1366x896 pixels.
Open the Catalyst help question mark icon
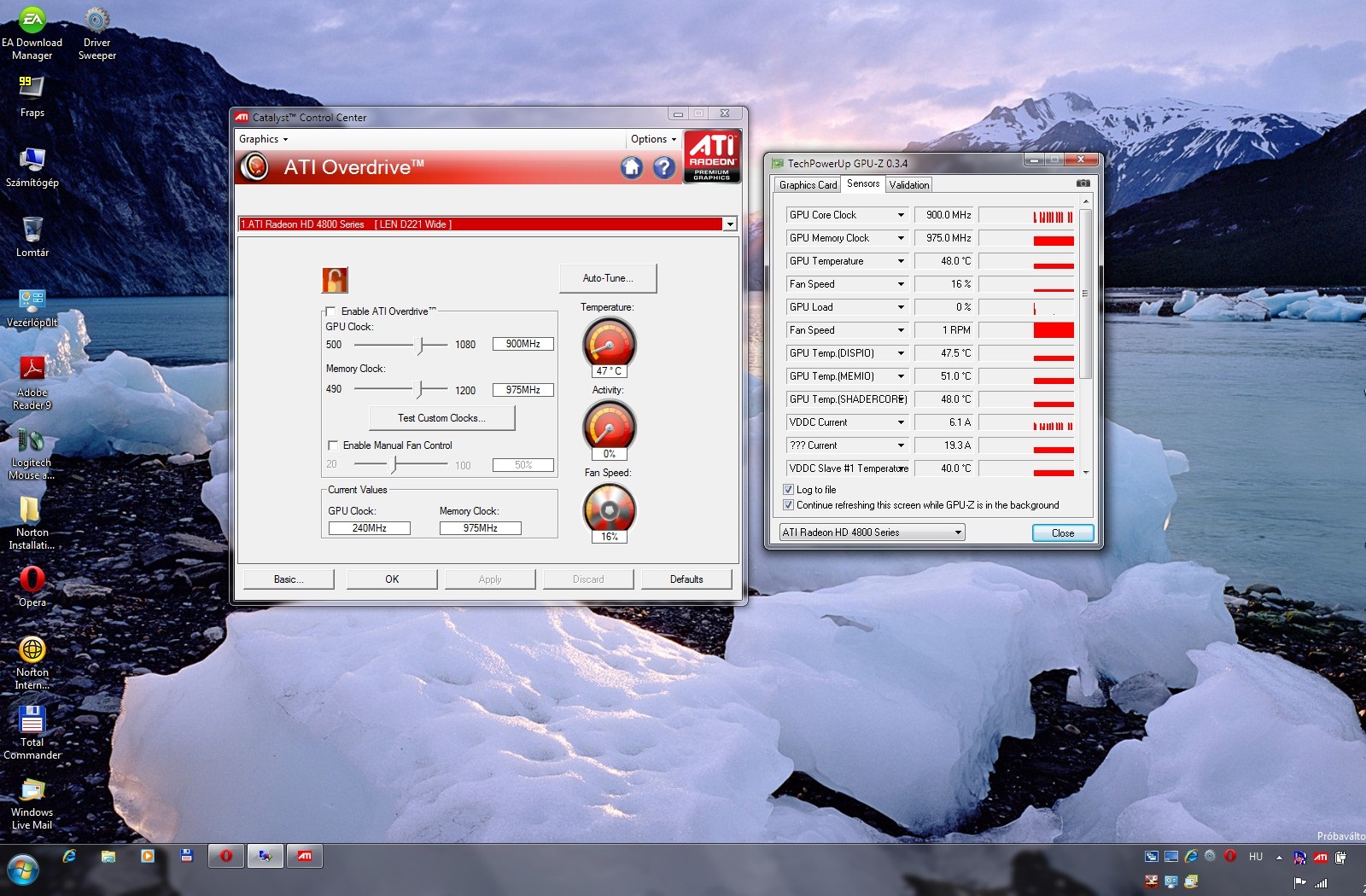coord(664,167)
